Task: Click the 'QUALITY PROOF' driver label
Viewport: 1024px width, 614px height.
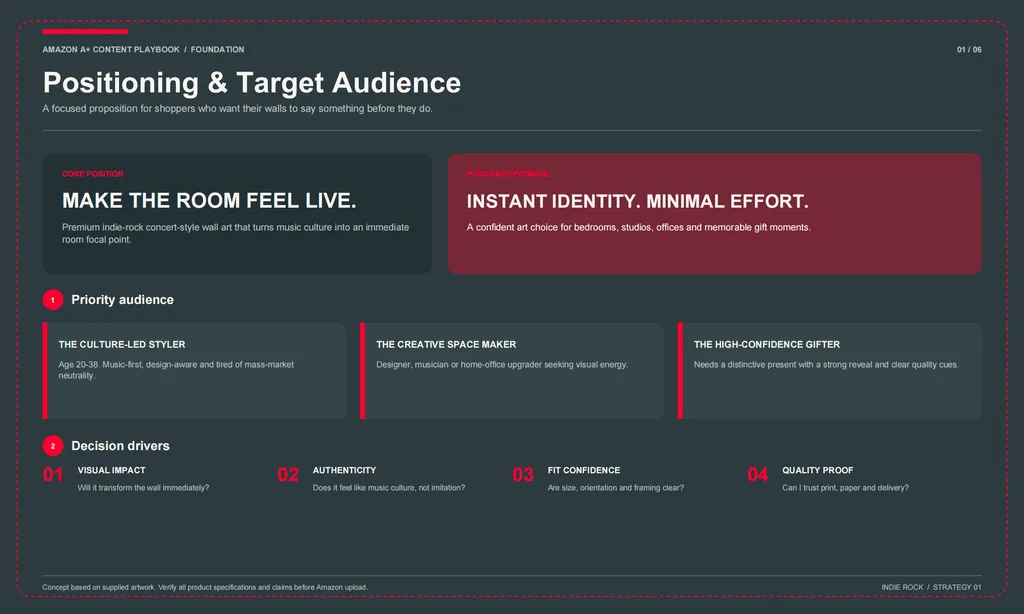Action: click(818, 470)
